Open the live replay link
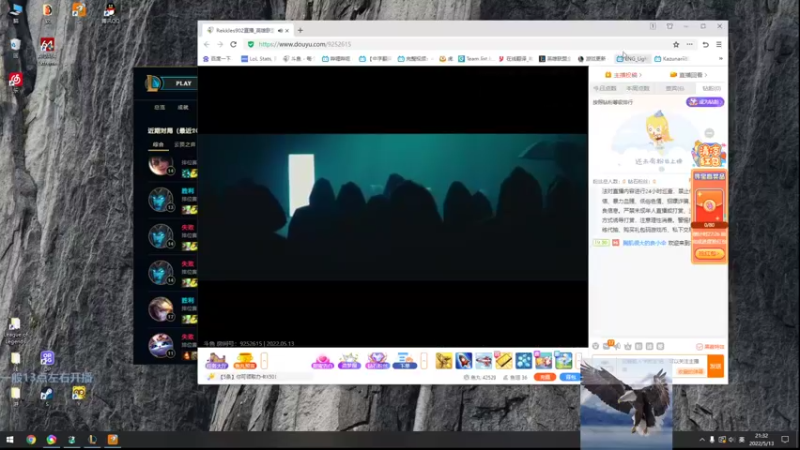This screenshot has width=800, height=450. 689,75
